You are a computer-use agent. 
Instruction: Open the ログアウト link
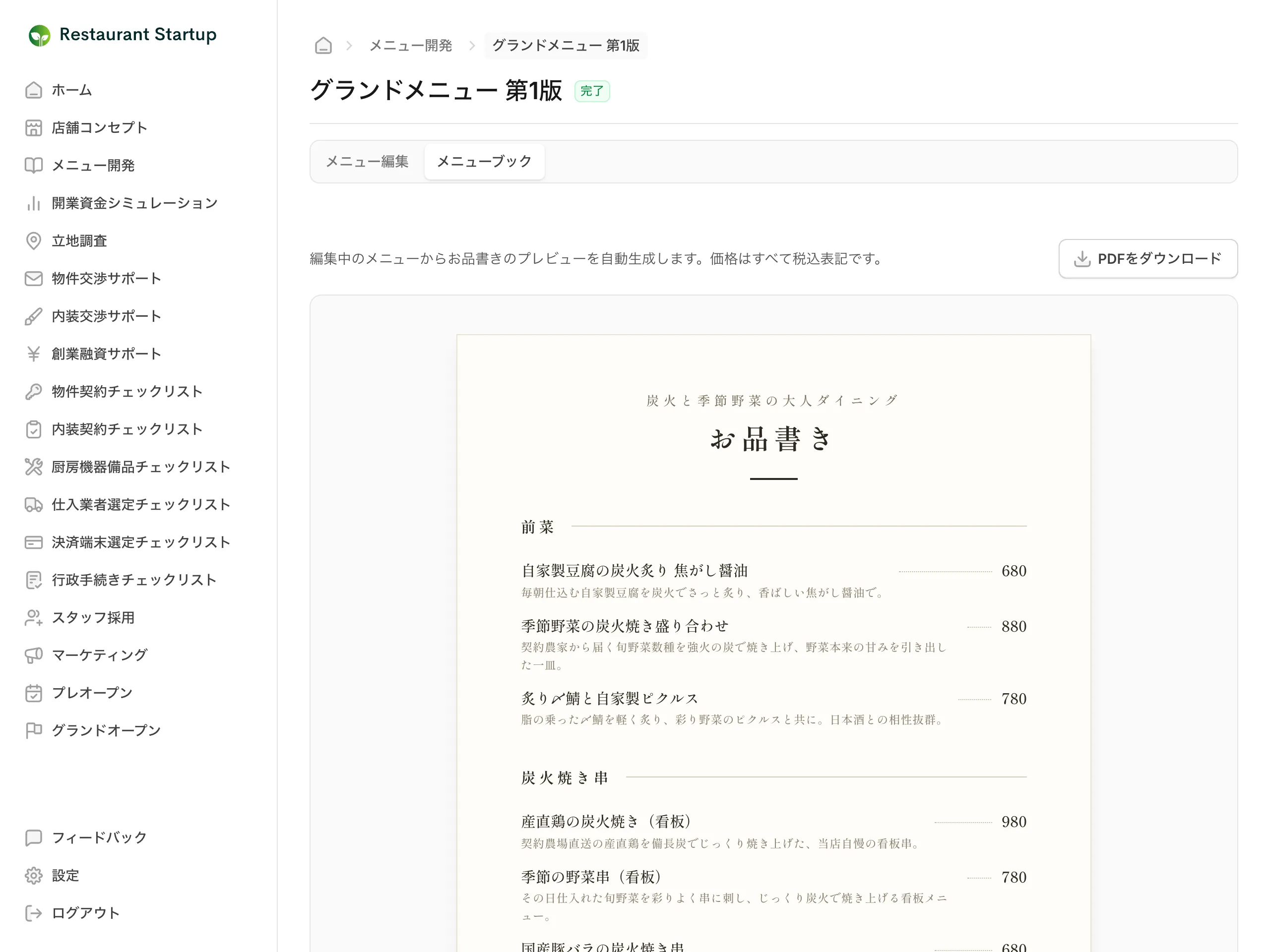pyautogui.click(x=85, y=913)
